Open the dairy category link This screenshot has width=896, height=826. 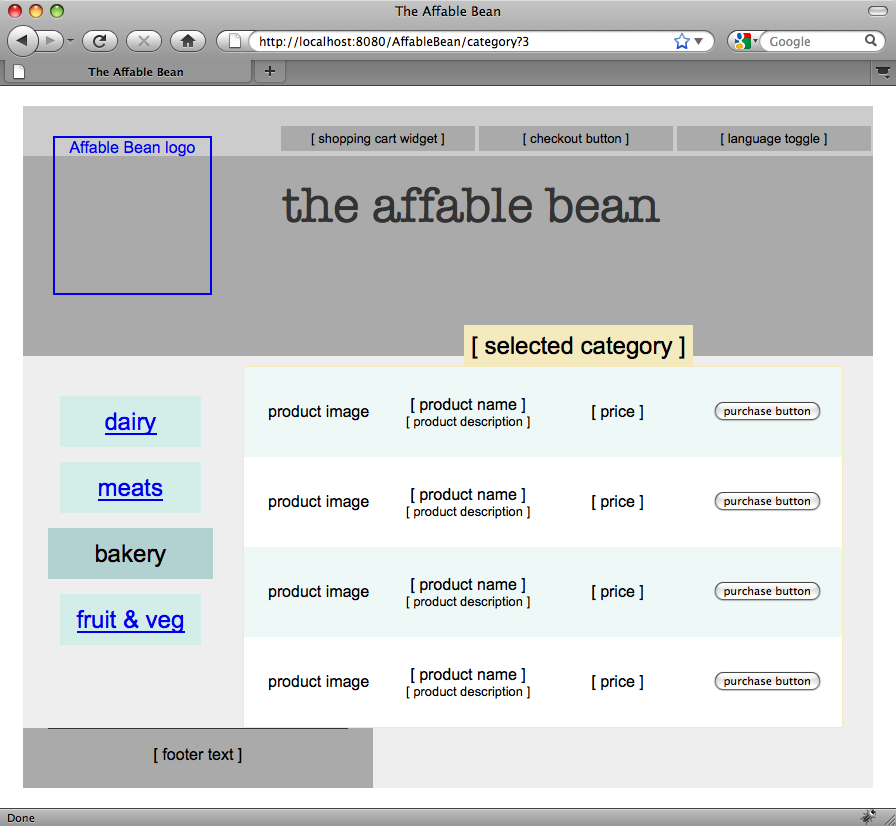point(130,422)
